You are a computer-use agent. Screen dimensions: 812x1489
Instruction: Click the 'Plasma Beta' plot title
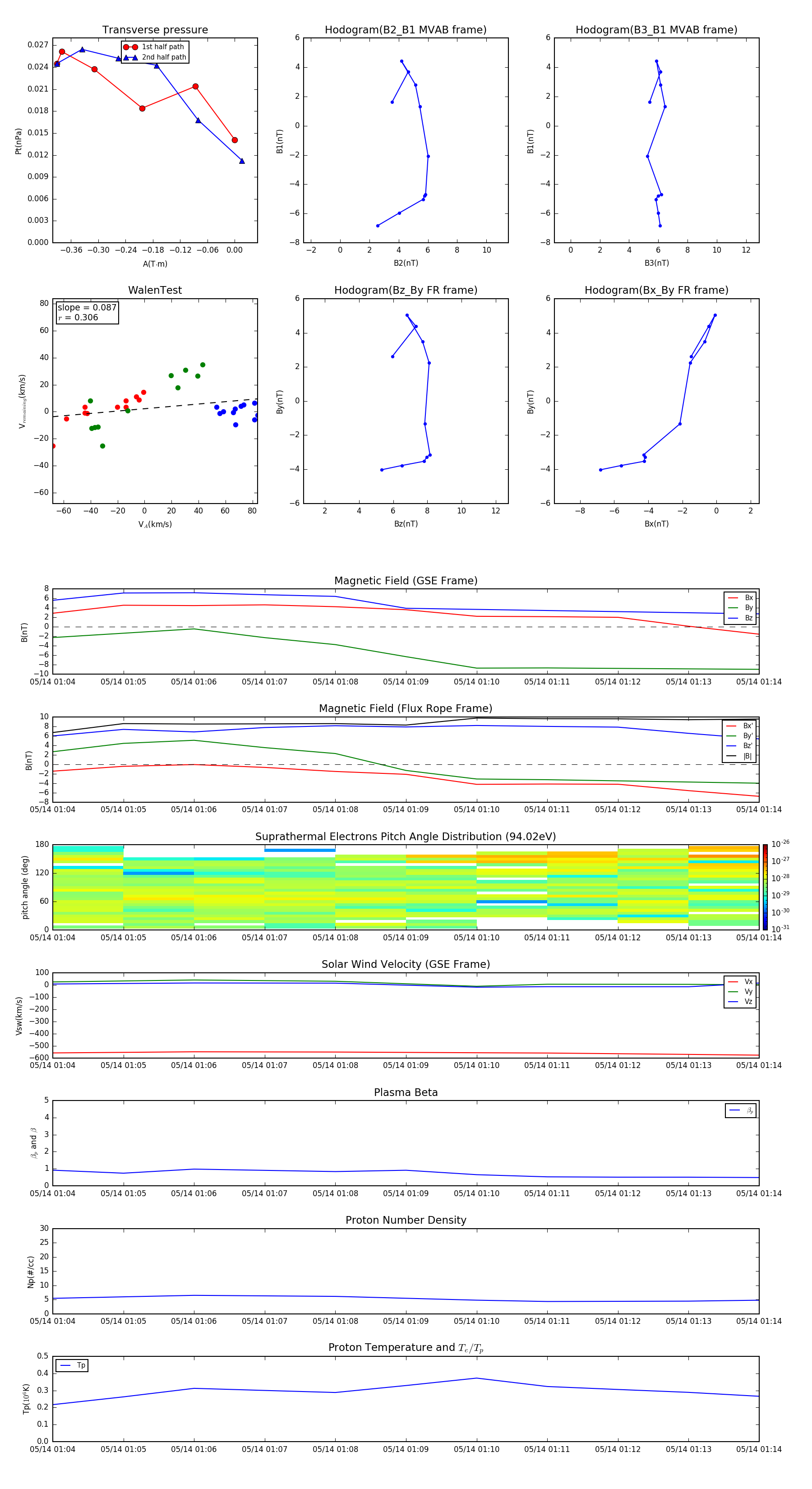click(x=406, y=1092)
